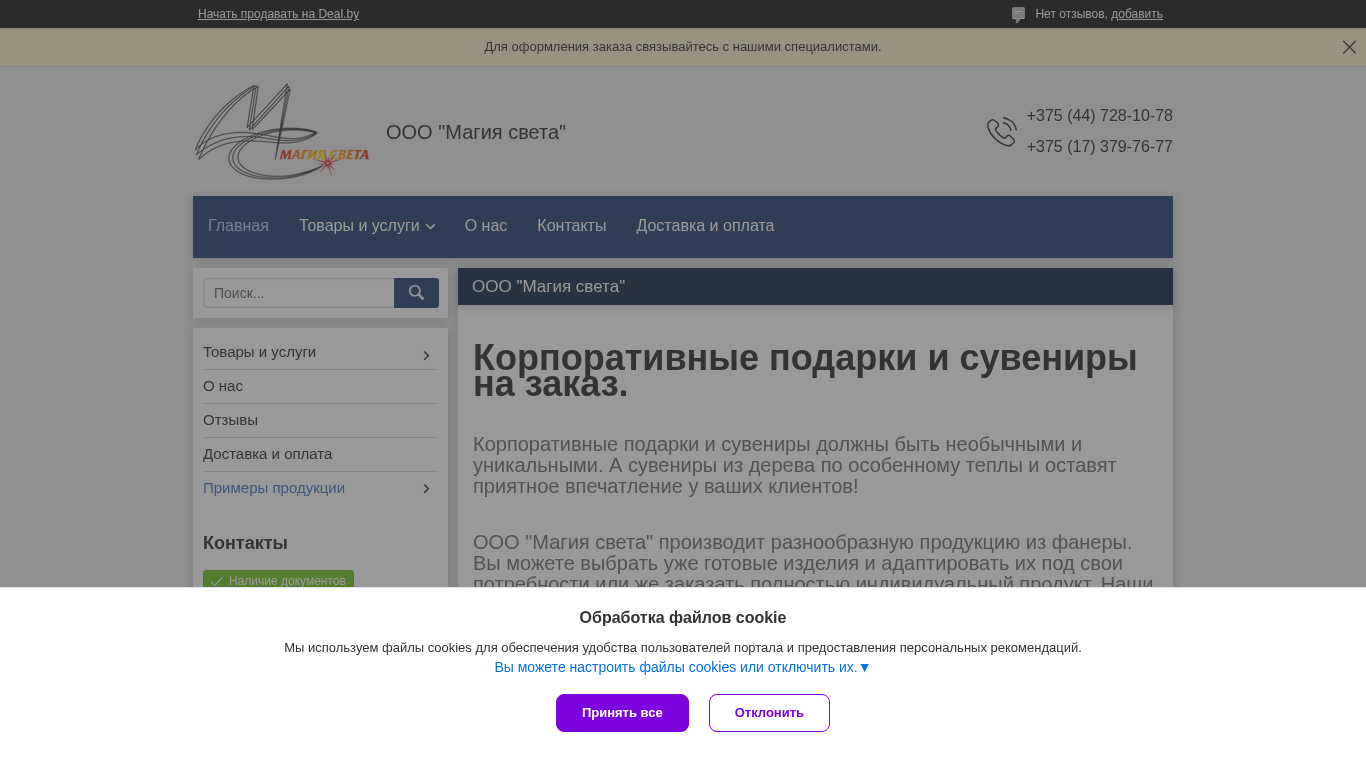Select Доставка и оплата in sidebar menu
The width and height of the screenshot is (1366, 768).
(267, 454)
